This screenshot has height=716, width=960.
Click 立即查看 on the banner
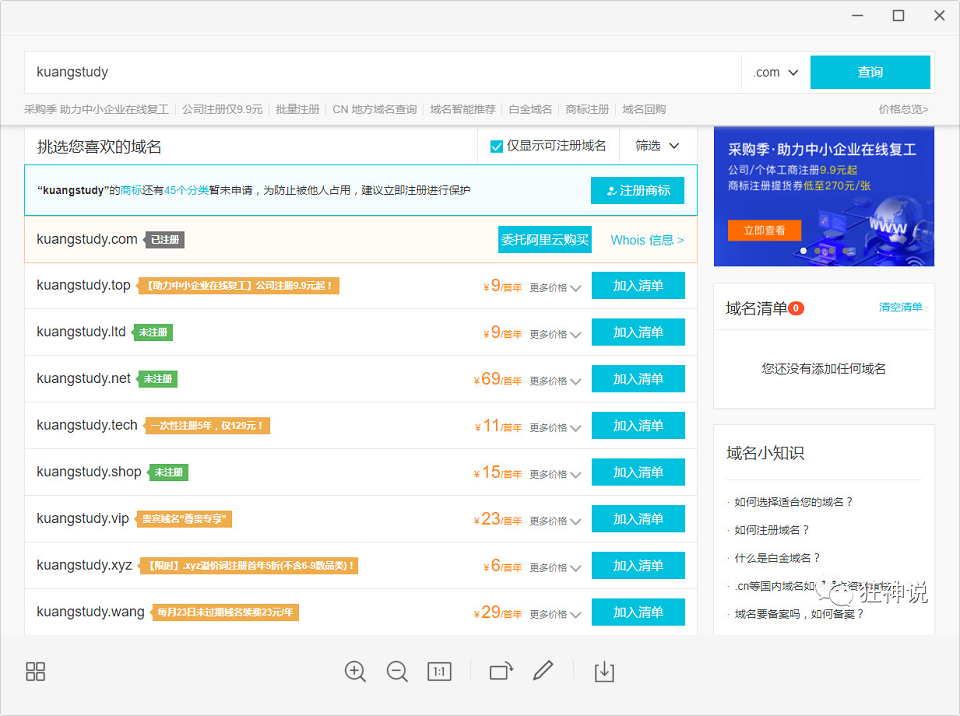pos(764,230)
